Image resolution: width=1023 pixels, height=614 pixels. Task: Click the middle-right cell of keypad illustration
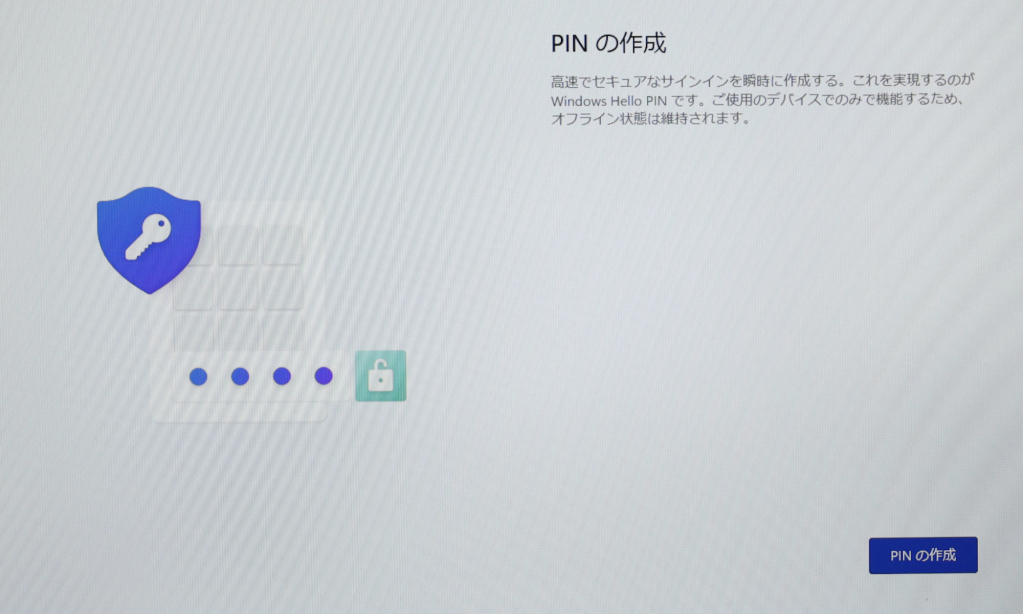(283, 290)
